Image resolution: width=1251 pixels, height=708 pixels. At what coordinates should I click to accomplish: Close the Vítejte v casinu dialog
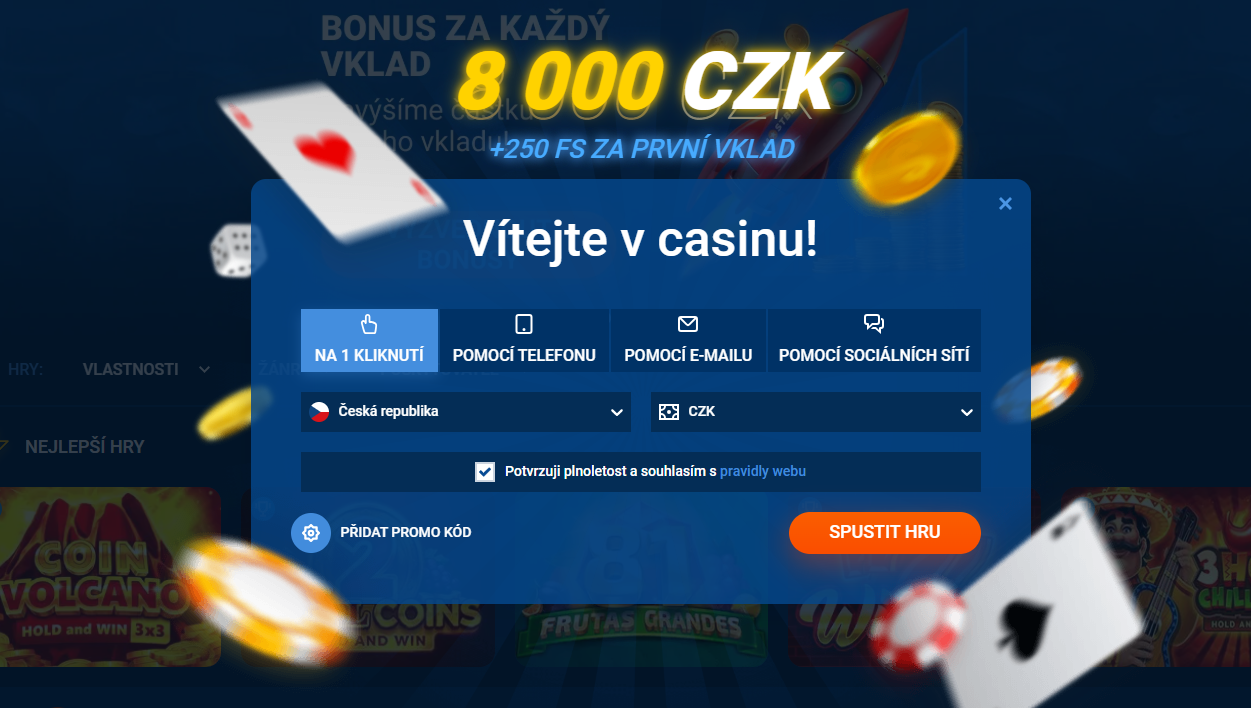click(x=1006, y=204)
